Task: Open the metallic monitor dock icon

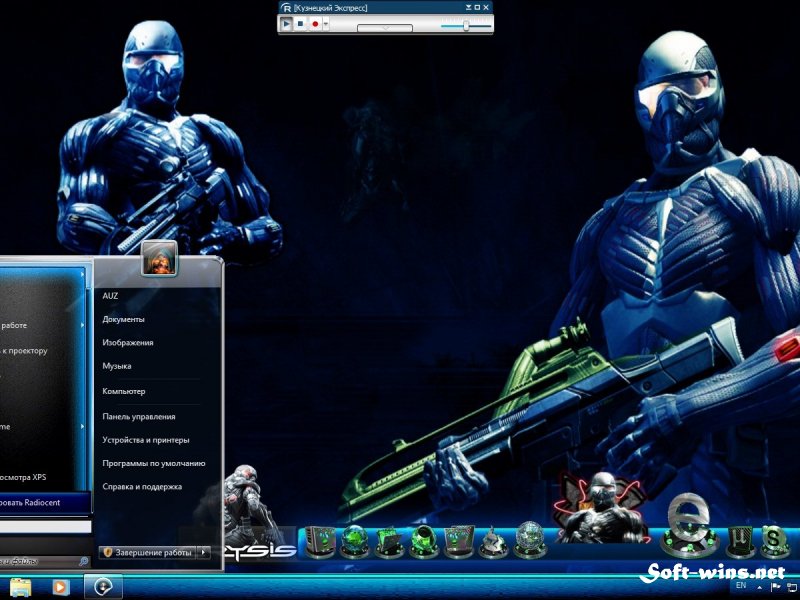Action: point(459,542)
